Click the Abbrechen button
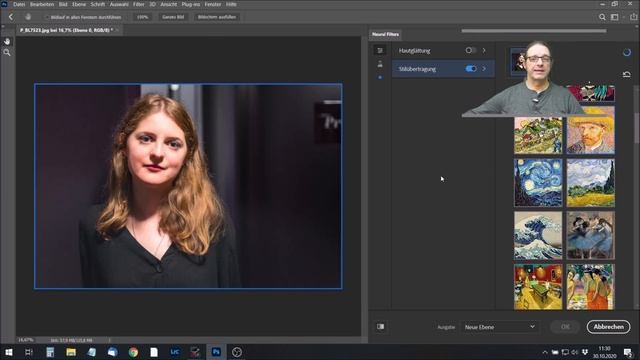 tap(608, 327)
